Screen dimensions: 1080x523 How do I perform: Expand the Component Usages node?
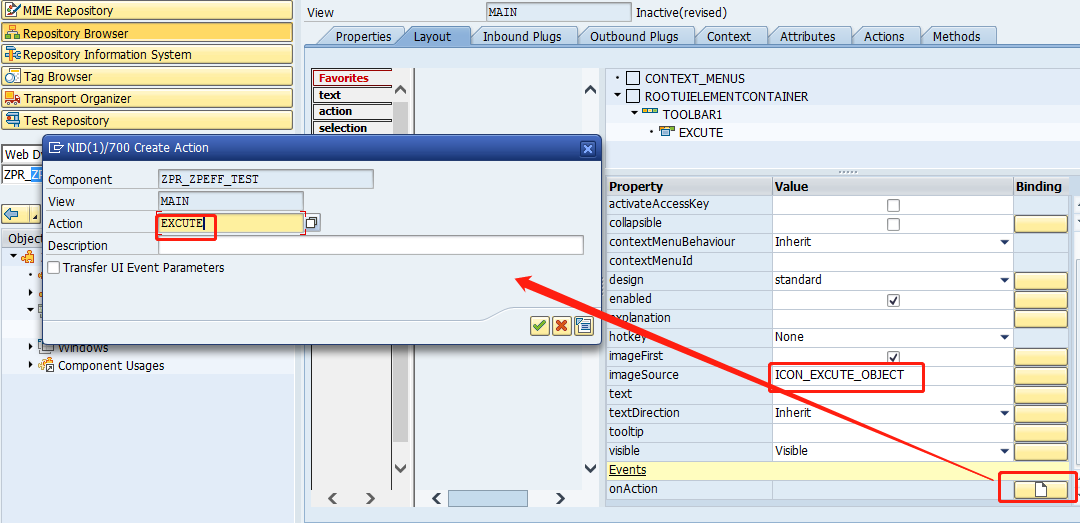point(30,365)
